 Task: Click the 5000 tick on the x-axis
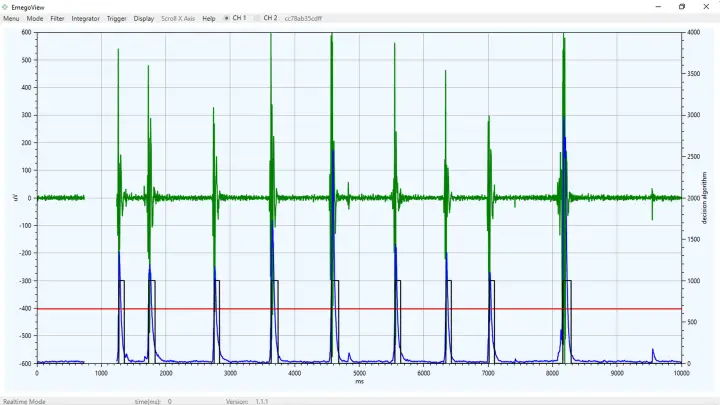click(x=359, y=373)
